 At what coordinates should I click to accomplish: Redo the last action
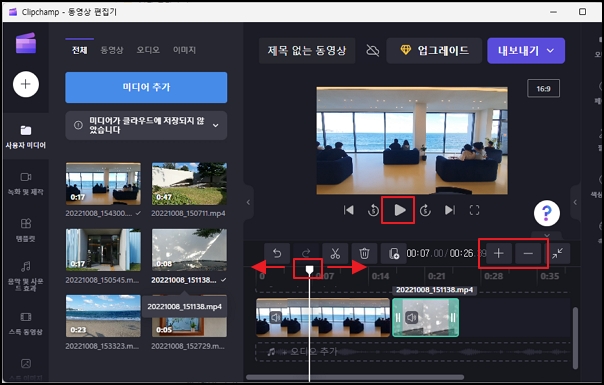click(306, 253)
